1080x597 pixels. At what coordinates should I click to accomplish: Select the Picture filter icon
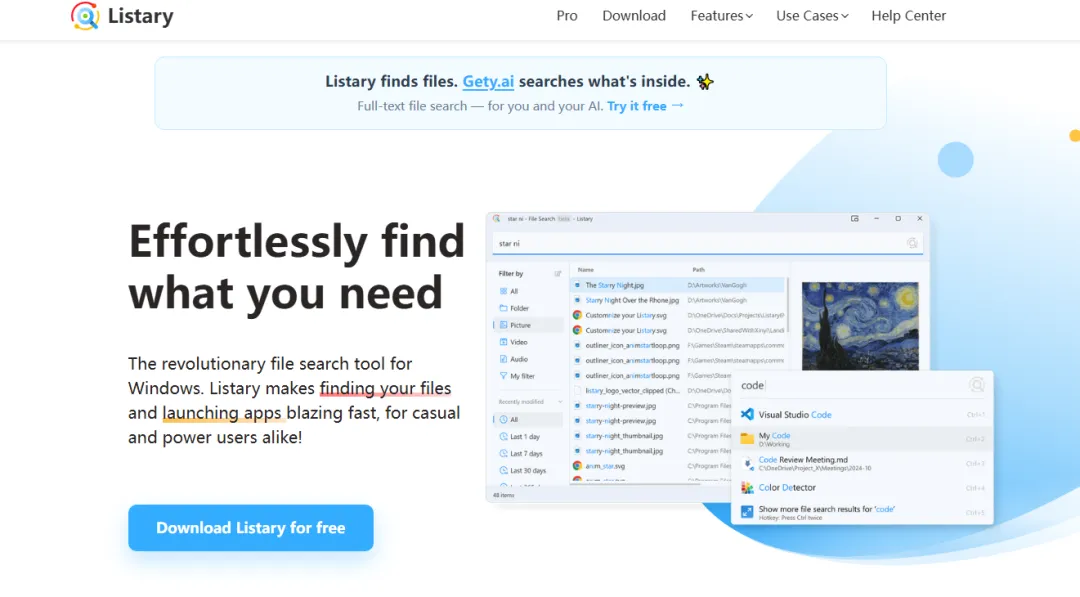point(503,325)
